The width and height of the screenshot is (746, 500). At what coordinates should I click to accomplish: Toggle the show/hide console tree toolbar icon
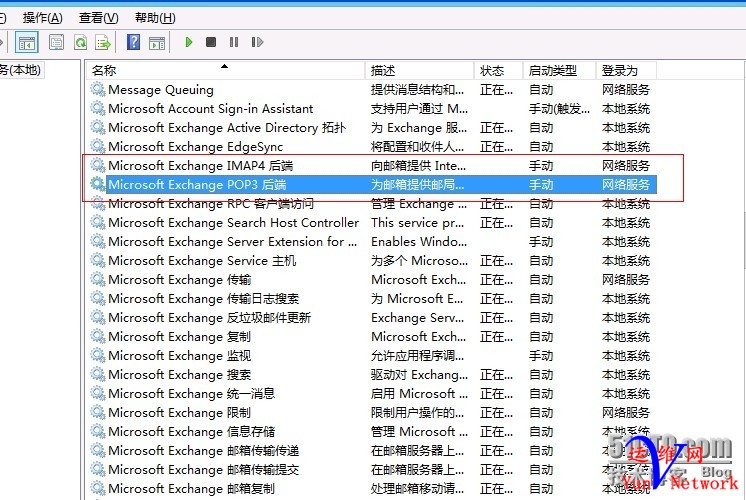point(27,43)
